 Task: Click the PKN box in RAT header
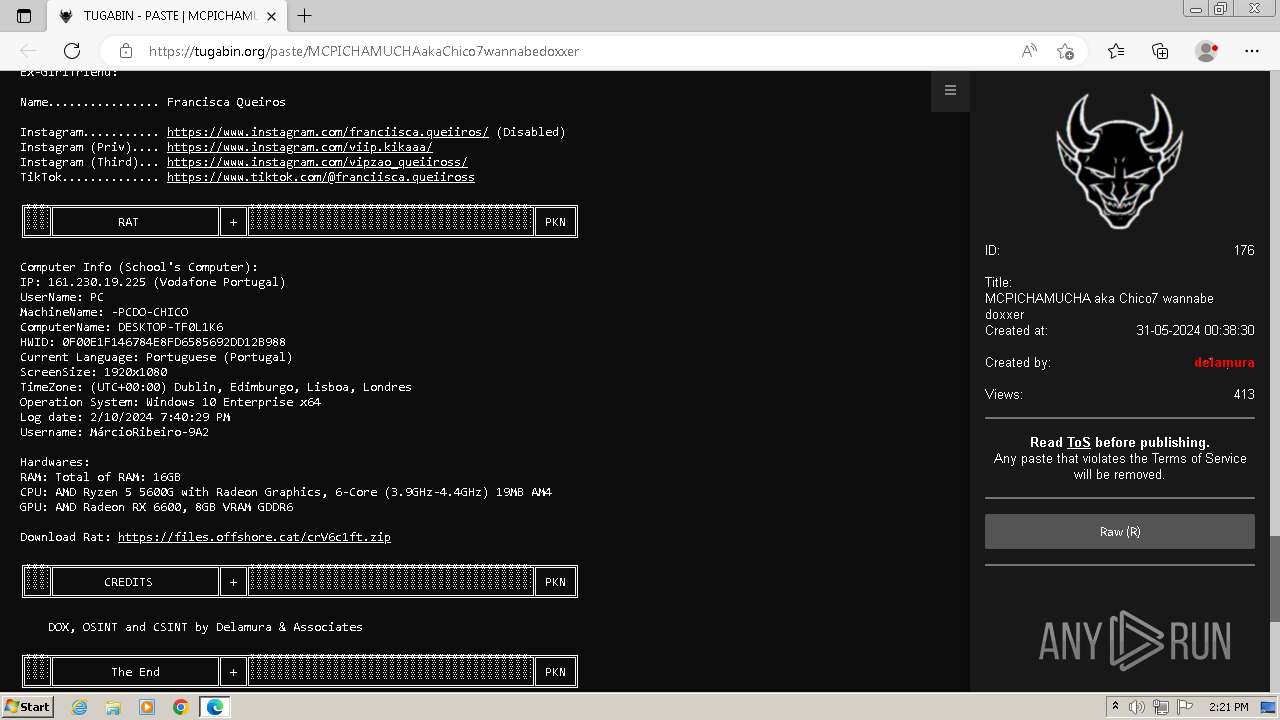[x=555, y=222]
